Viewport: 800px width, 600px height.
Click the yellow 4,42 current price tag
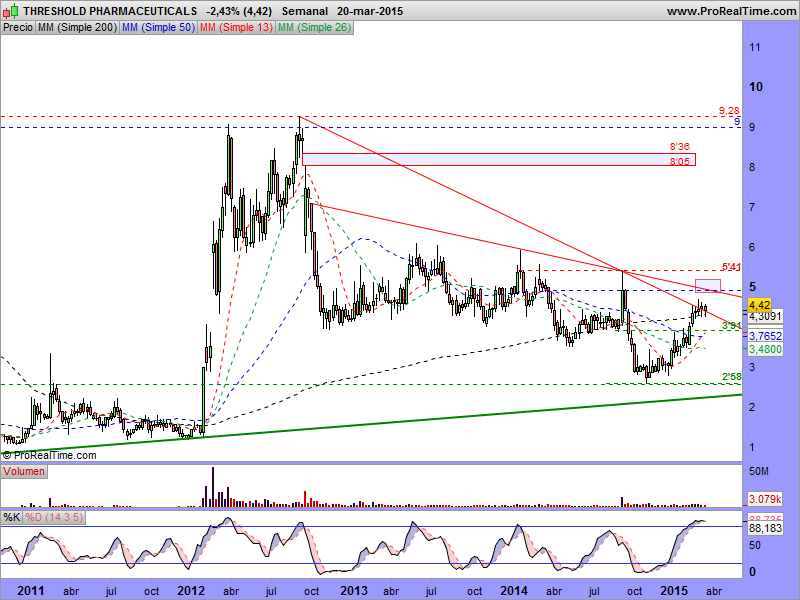pyautogui.click(x=759, y=305)
